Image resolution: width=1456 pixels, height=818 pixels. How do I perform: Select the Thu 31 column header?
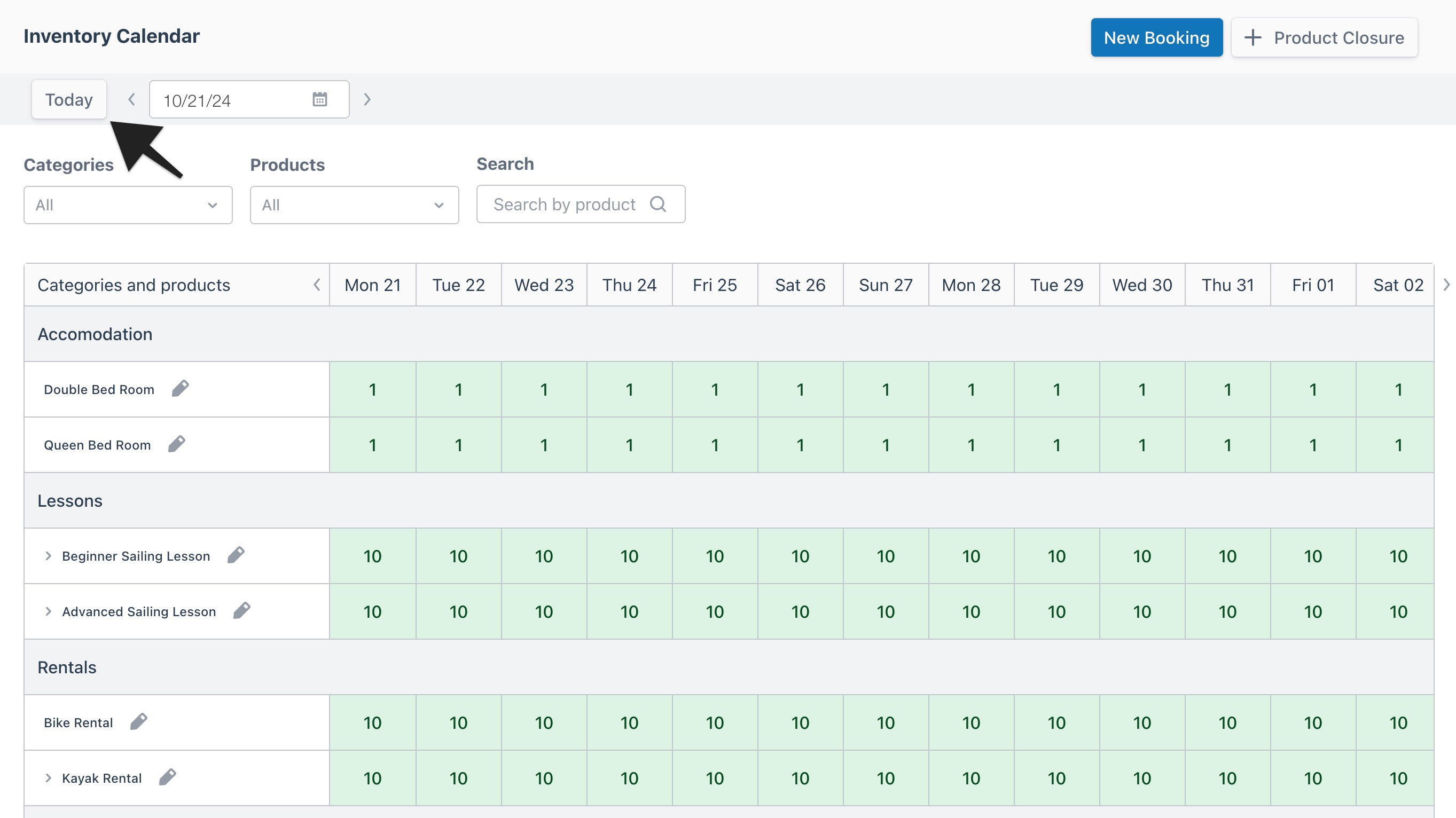[x=1227, y=285]
